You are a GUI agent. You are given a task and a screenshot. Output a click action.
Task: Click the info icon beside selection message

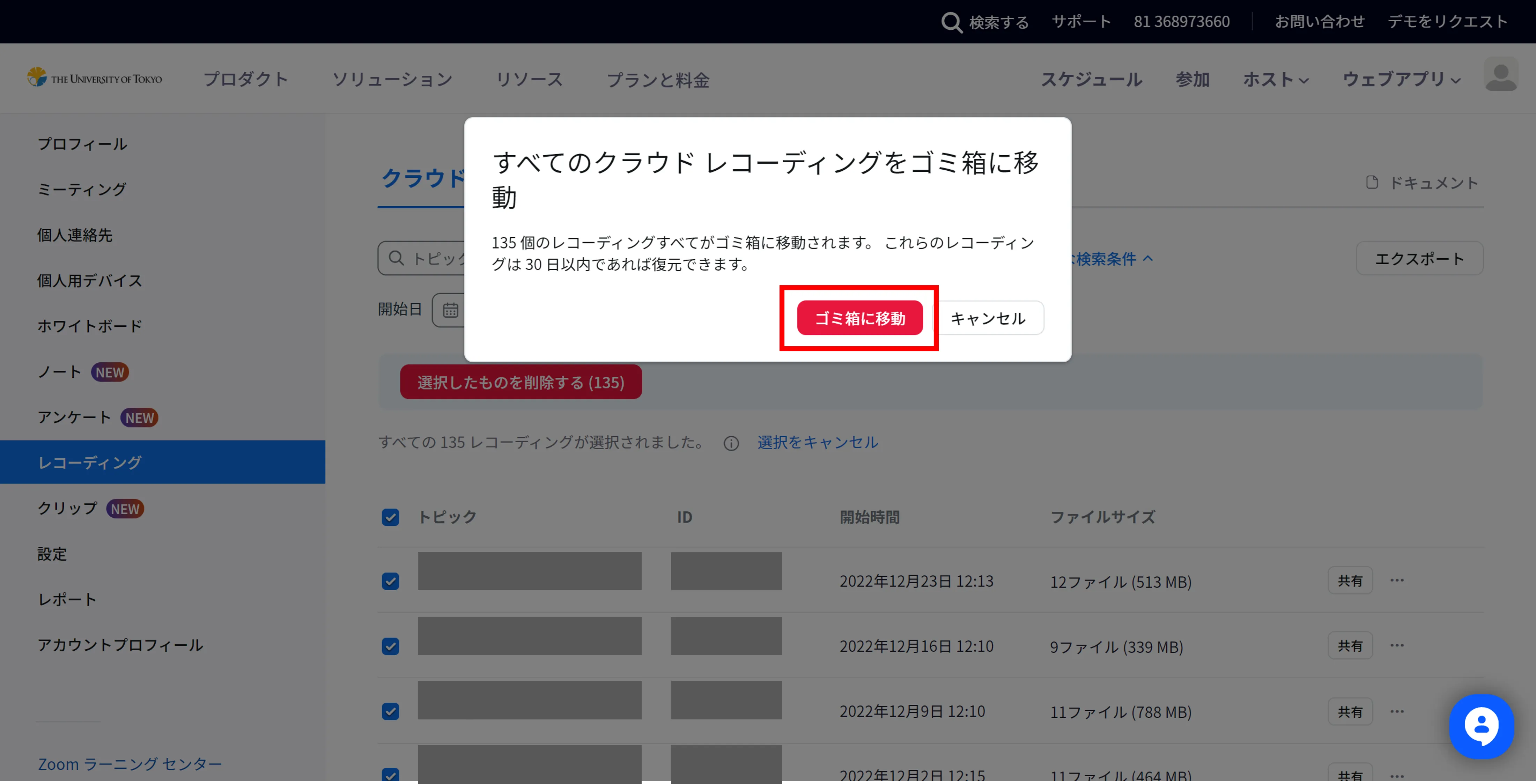731,443
